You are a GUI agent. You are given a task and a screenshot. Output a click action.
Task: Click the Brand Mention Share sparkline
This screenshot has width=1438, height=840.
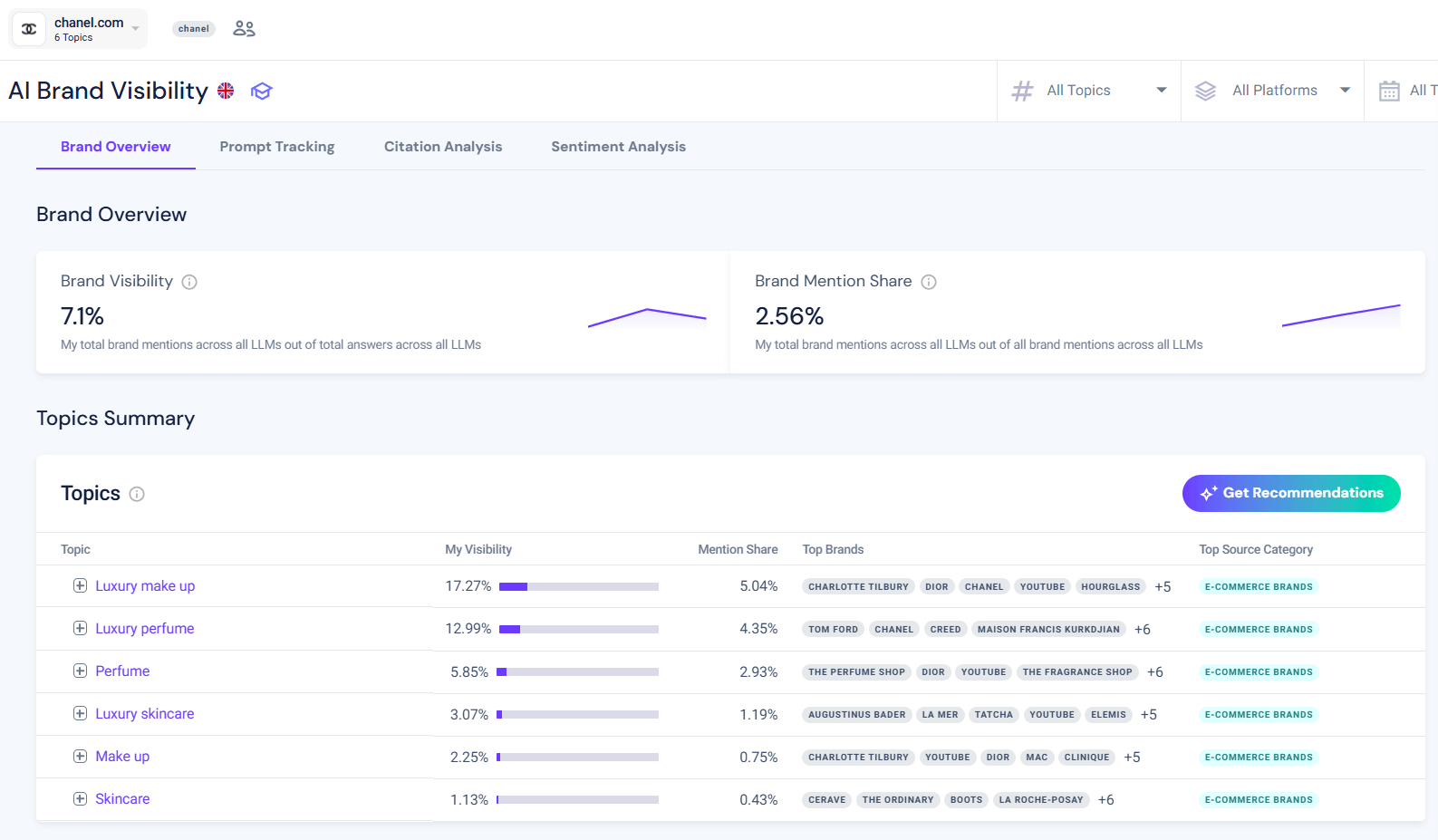click(x=1341, y=315)
